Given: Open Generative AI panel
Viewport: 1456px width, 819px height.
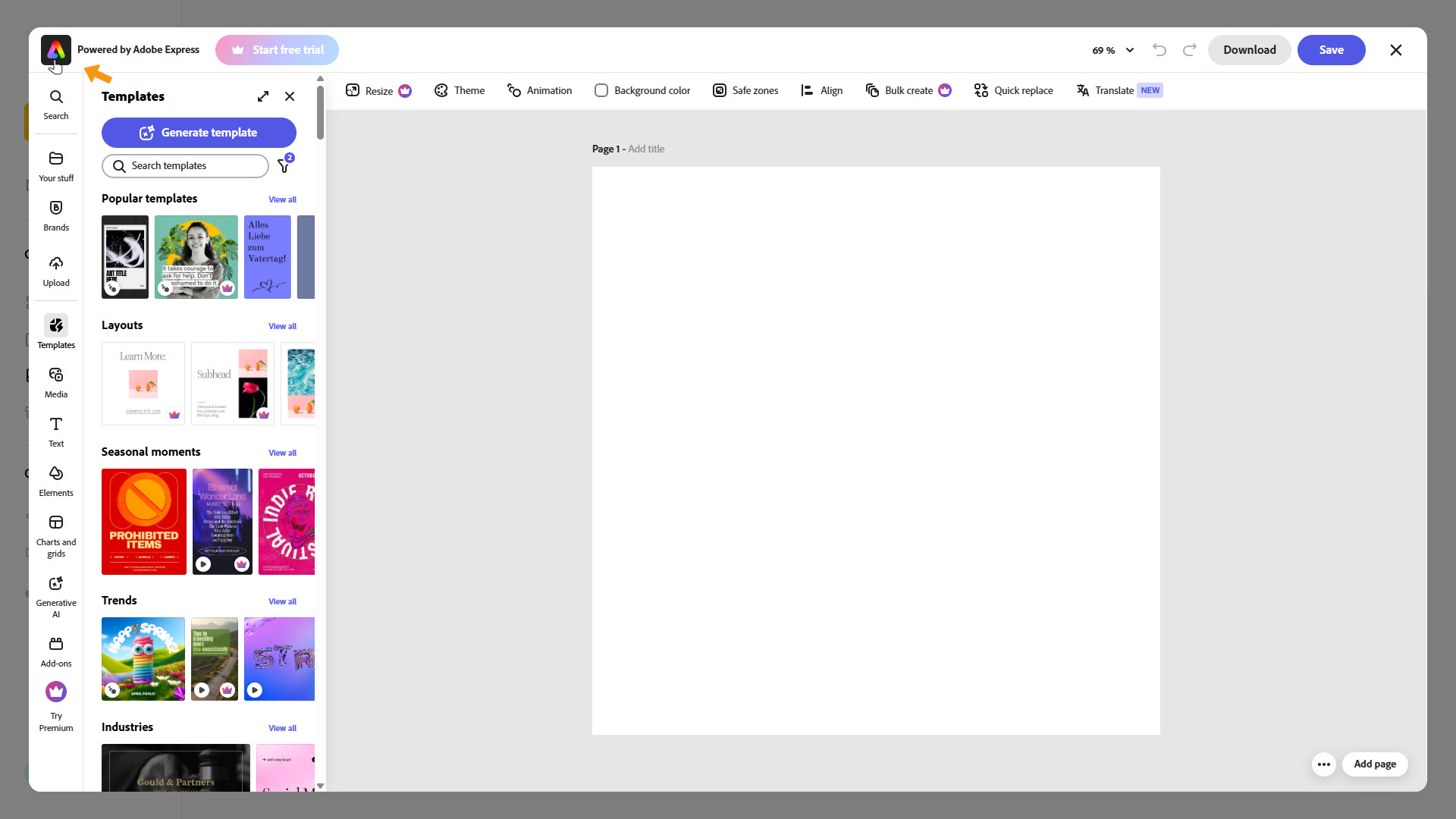Looking at the screenshot, I should pos(56,596).
